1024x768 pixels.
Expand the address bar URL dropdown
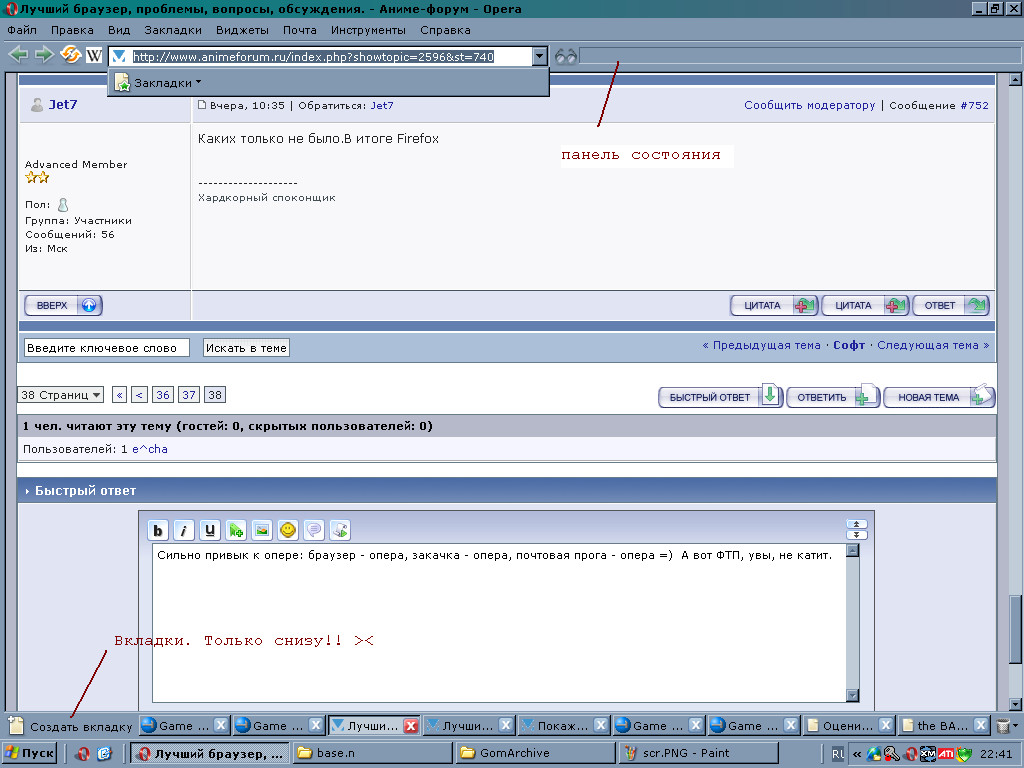[540, 57]
